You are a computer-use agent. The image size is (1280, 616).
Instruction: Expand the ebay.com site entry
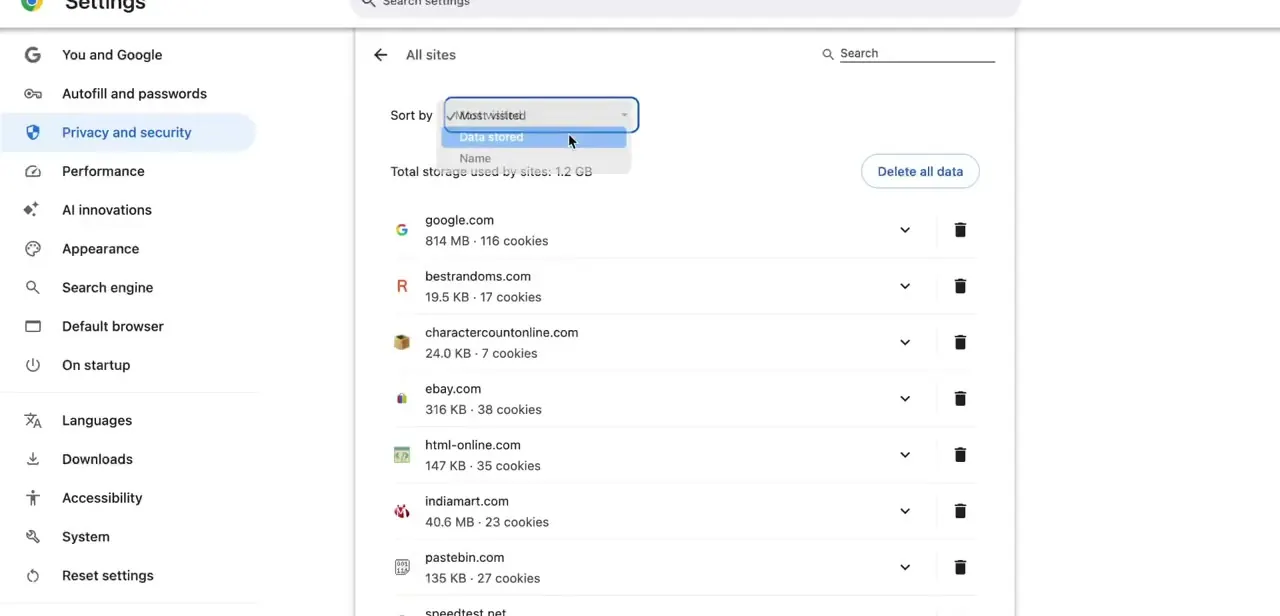point(905,398)
